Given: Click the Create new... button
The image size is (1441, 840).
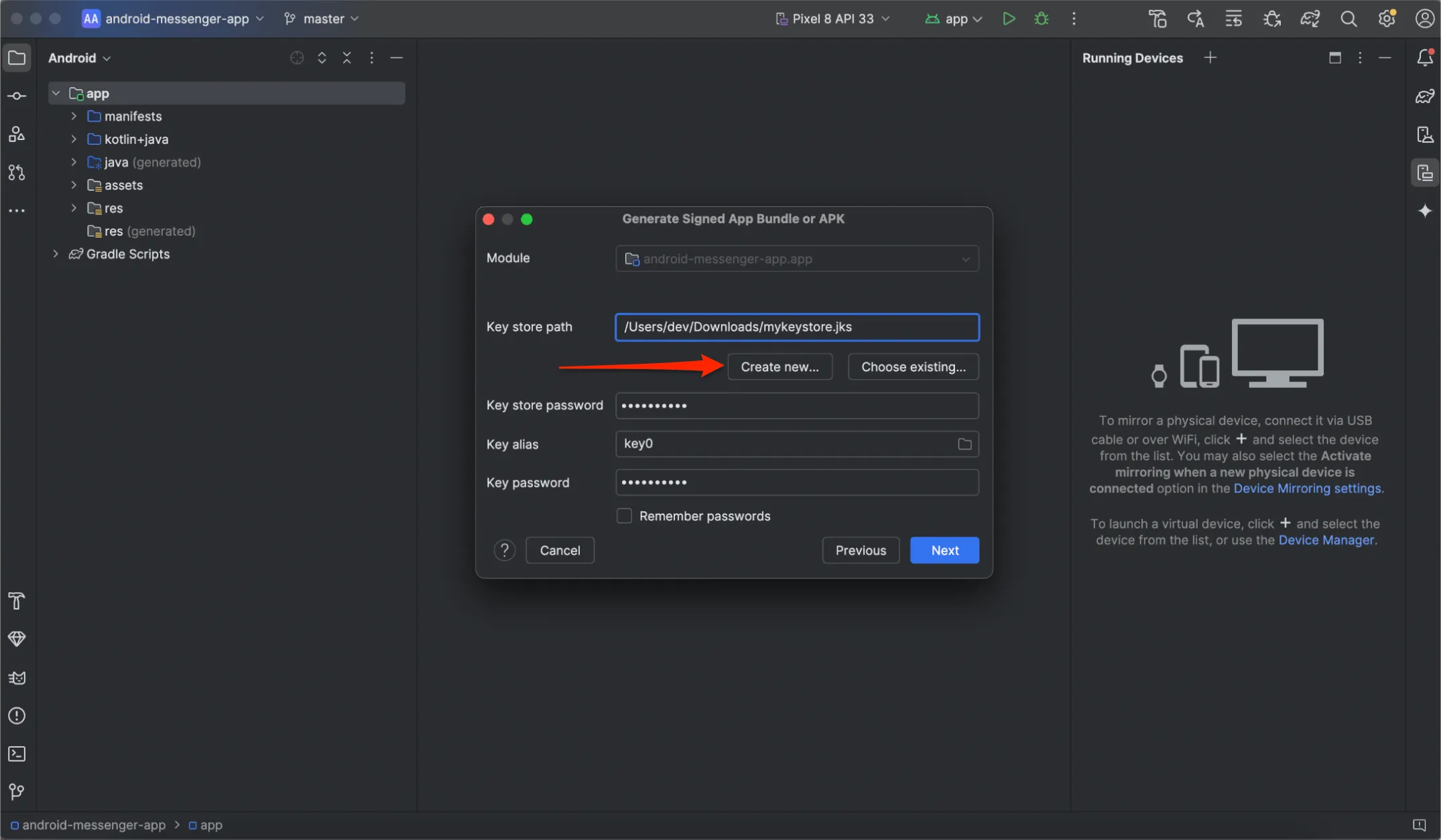Looking at the screenshot, I should click(x=779, y=366).
